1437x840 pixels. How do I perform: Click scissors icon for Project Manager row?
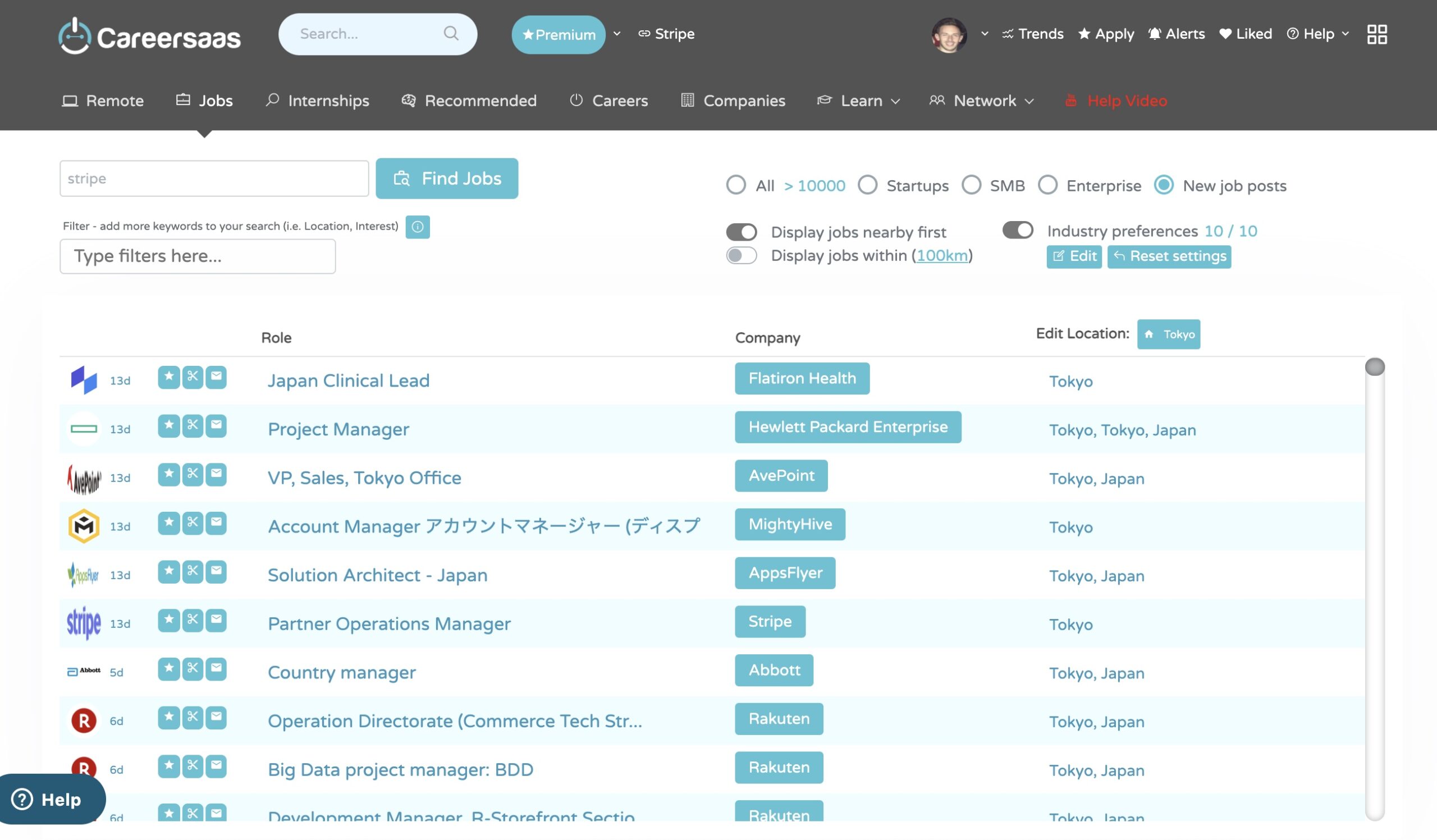click(x=193, y=426)
